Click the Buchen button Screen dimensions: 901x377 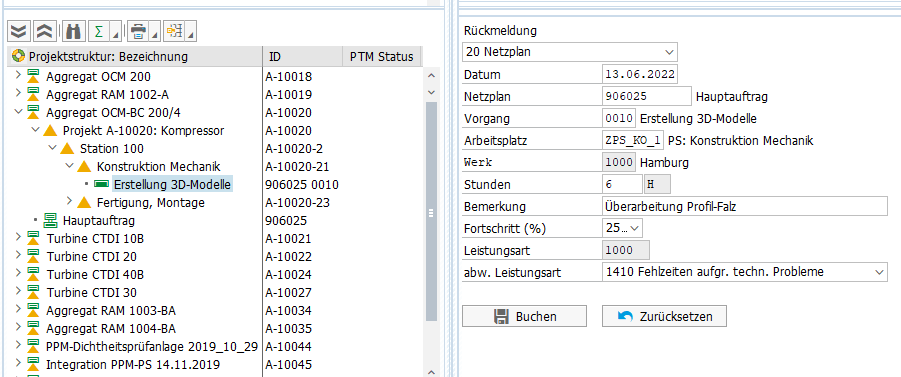[x=524, y=316]
